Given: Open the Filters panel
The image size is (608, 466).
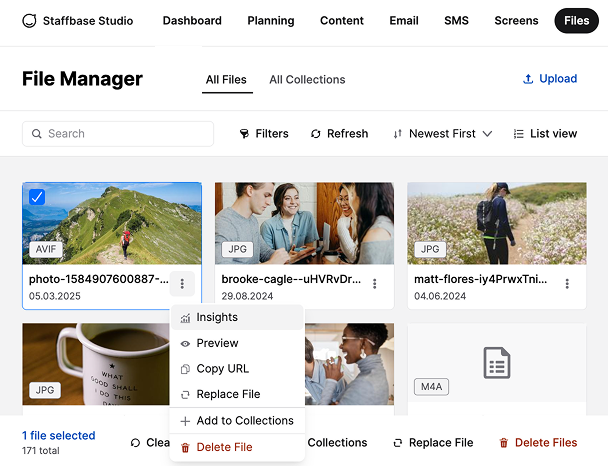Looking at the screenshot, I should tap(264, 134).
